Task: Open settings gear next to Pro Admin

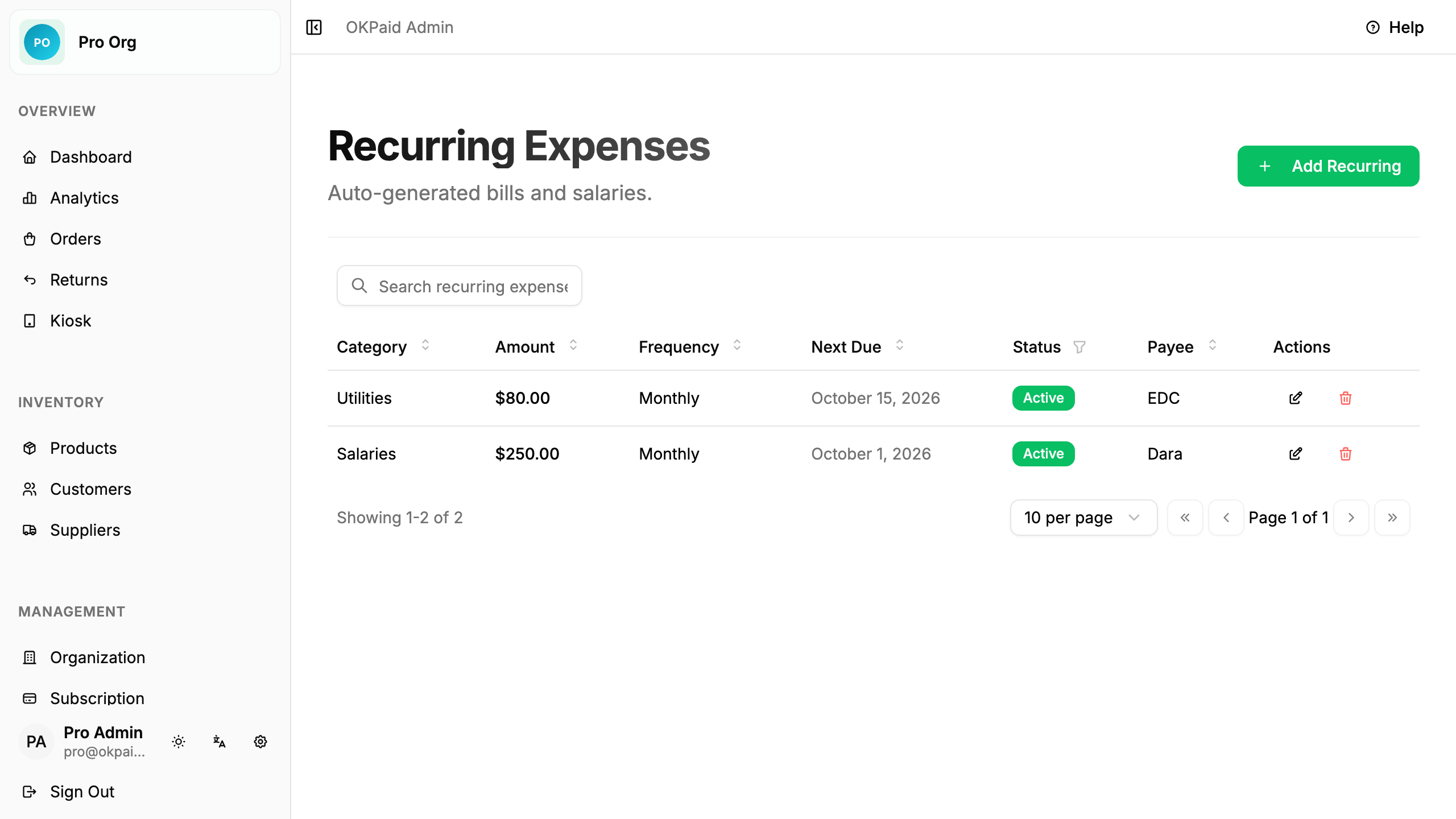Action: (260, 742)
